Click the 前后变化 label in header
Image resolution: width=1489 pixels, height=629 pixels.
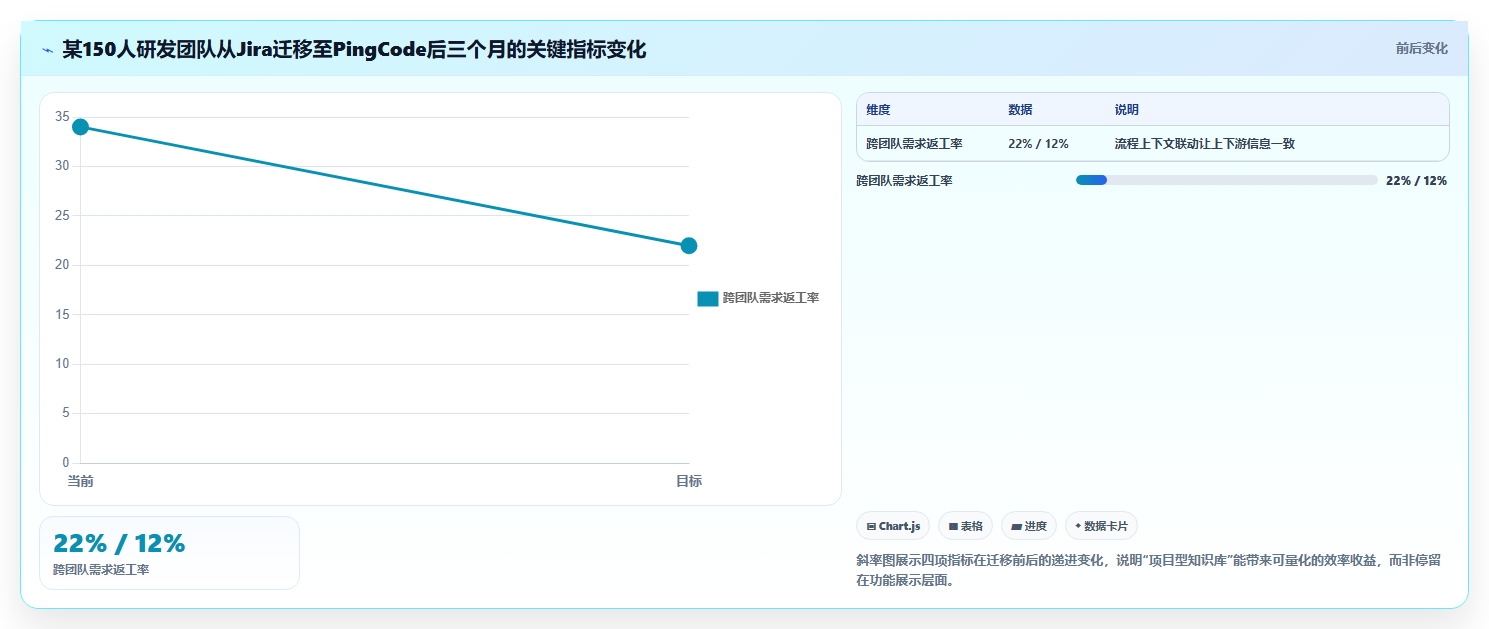click(1421, 49)
